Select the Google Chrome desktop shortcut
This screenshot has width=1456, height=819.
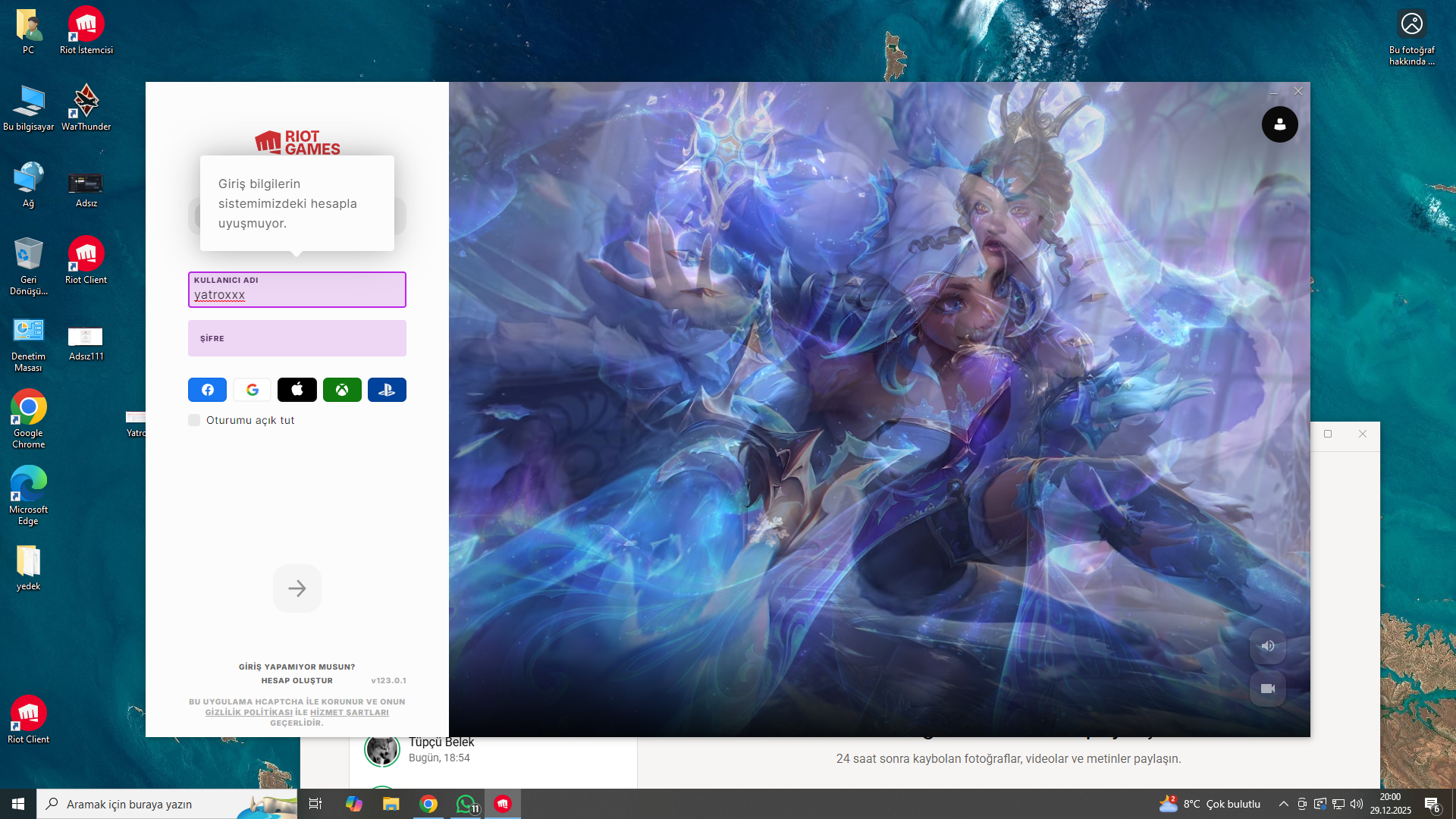click(28, 420)
